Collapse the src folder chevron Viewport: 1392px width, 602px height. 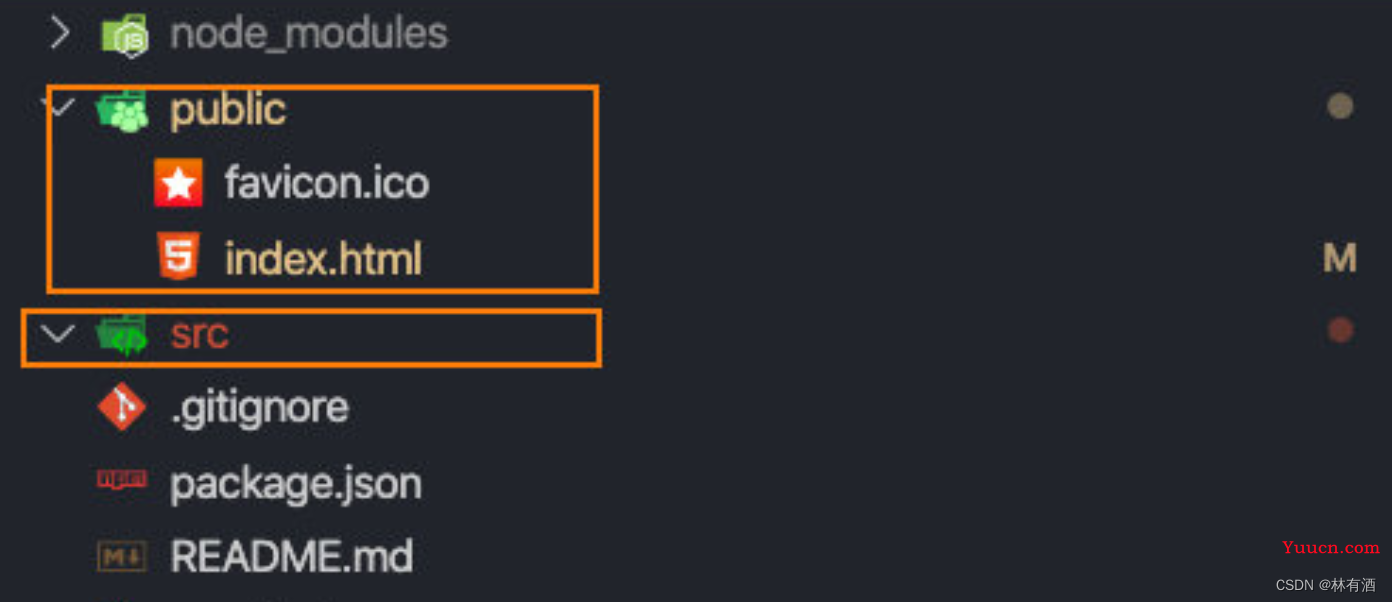point(59,334)
